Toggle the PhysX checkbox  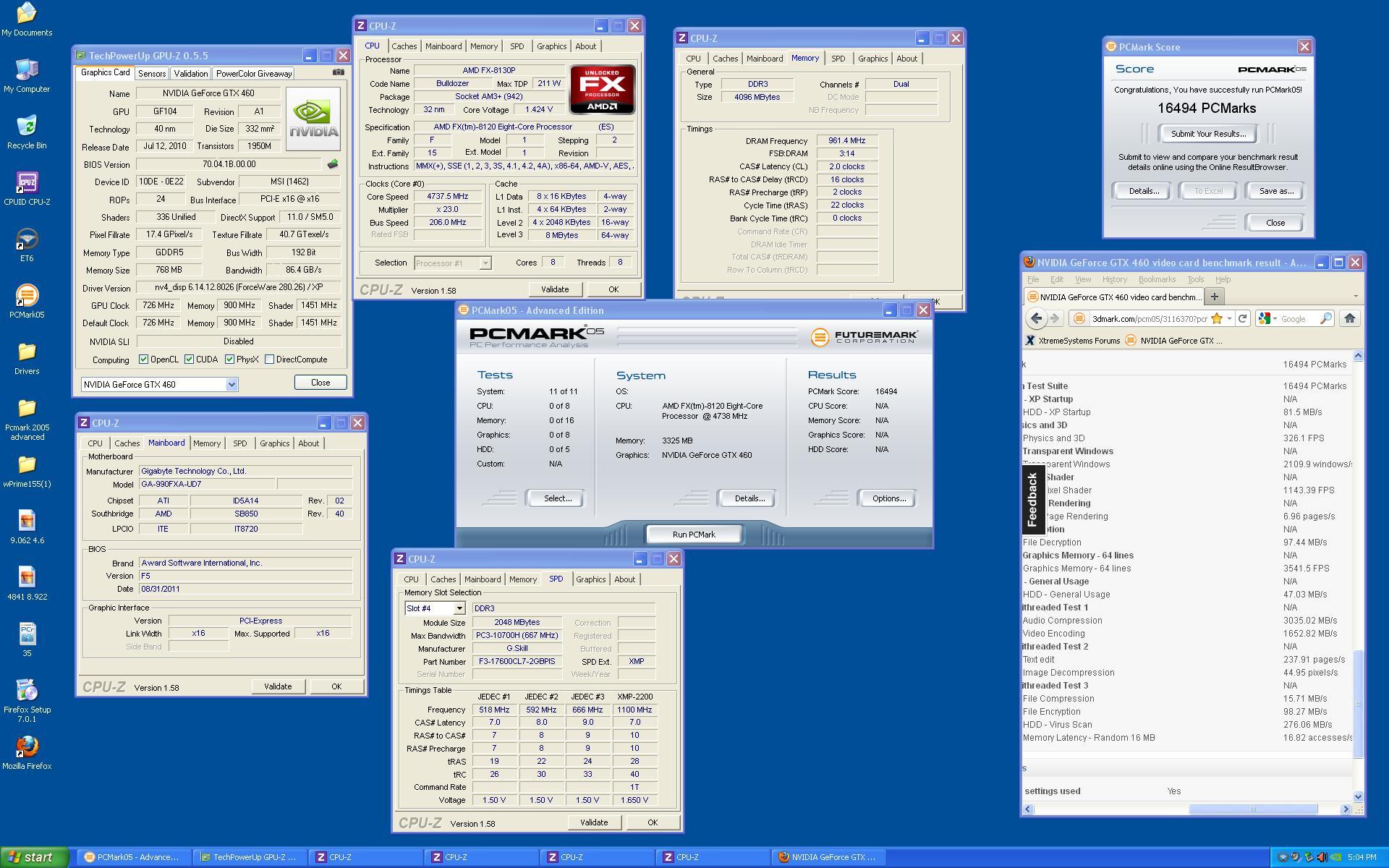pos(229,359)
